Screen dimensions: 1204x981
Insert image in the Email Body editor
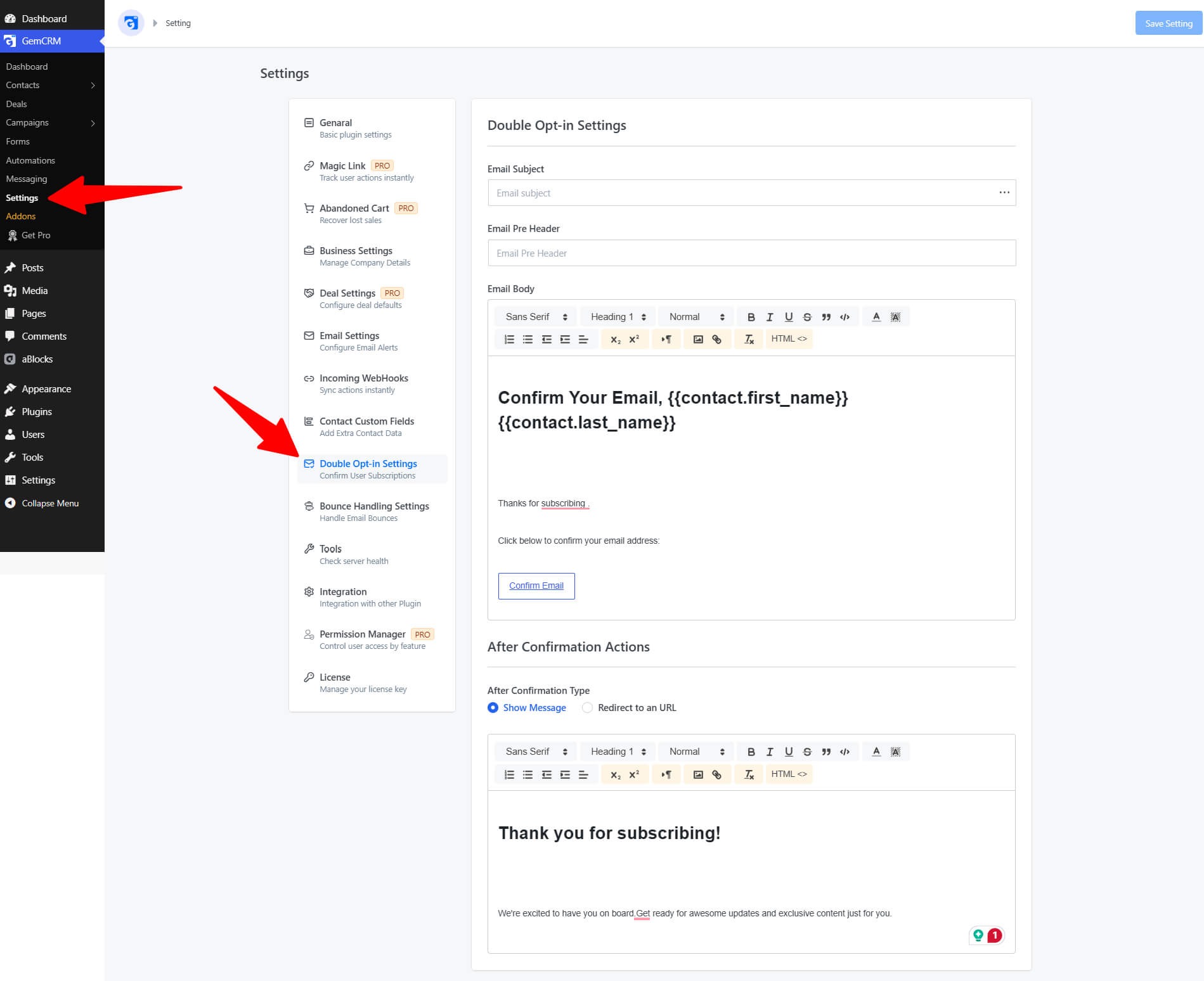[x=698, y=339]
